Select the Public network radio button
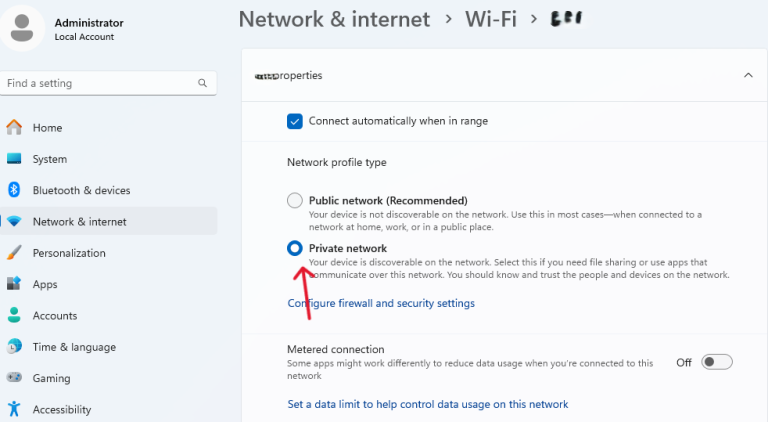The image size is (768, 422). click(295, 200)
